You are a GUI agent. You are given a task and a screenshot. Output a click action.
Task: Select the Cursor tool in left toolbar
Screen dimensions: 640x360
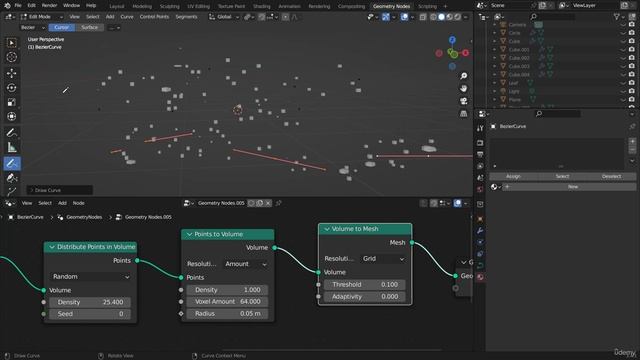click(11, 57)
